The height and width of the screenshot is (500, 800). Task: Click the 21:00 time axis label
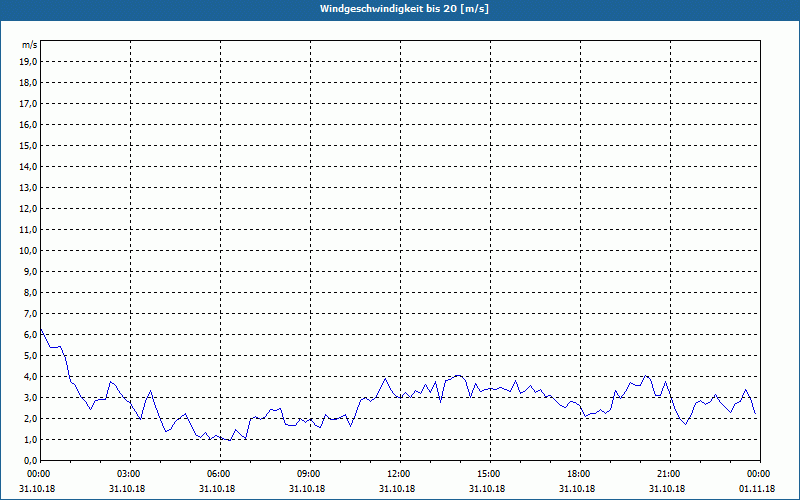pos(670,474)
